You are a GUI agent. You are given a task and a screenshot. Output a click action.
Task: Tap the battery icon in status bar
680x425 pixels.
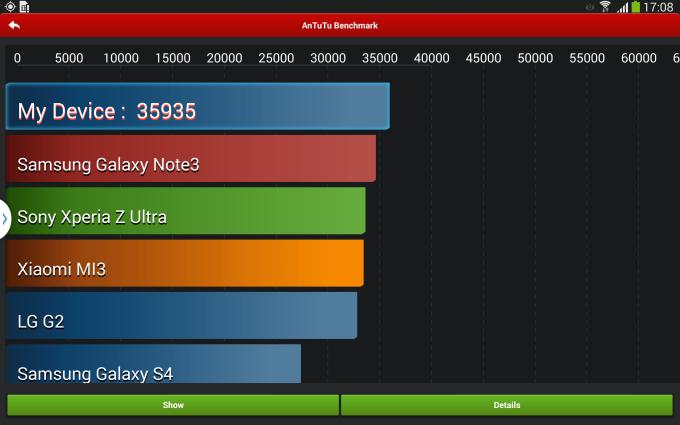tap(636, 7)
